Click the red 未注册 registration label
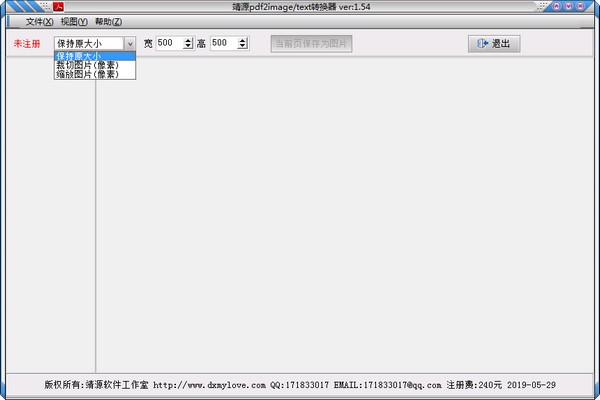600x400 pixels. [27, 44]
